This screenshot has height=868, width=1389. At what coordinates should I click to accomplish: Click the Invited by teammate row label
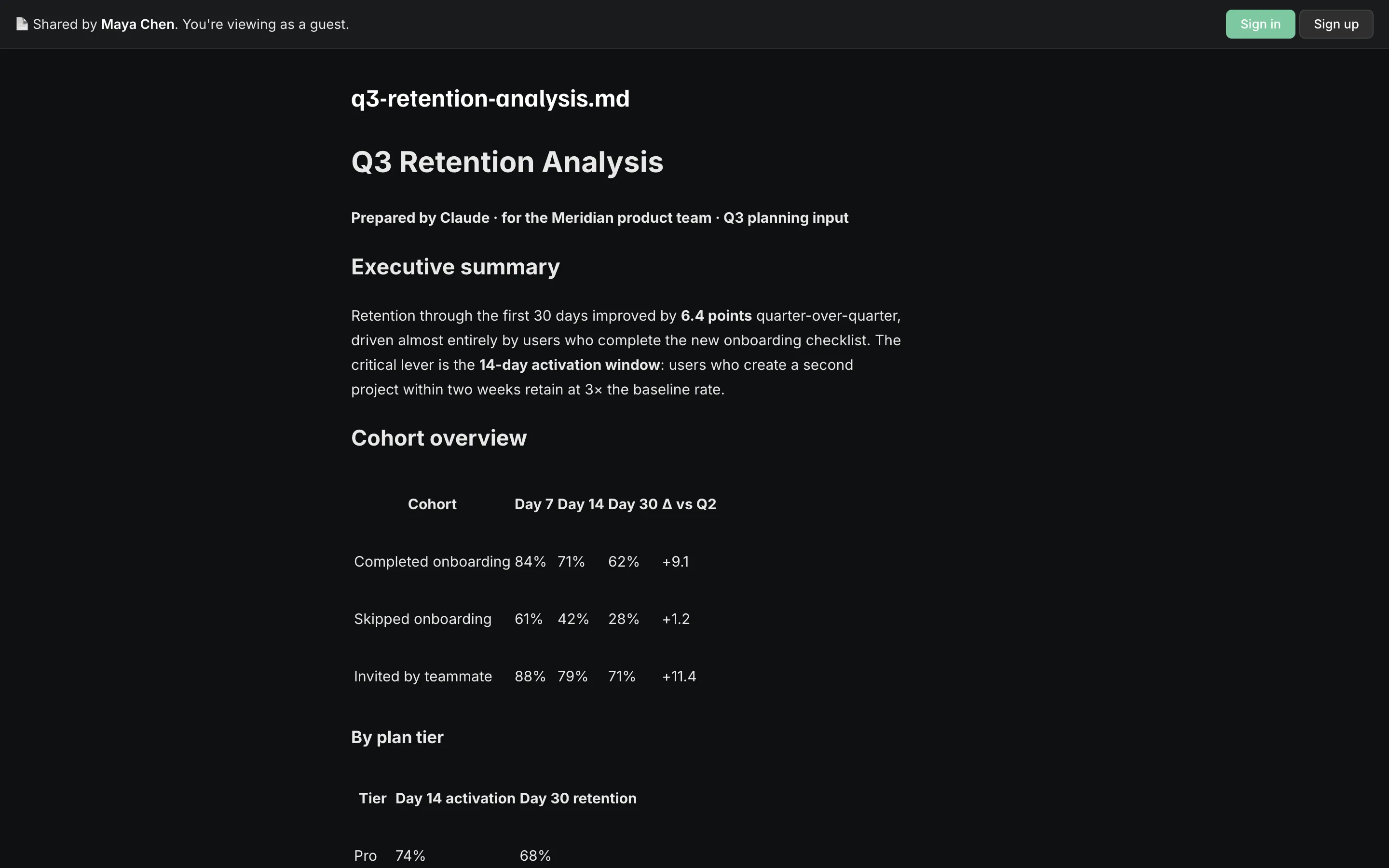pyautogui.click(x=423, y=676)
